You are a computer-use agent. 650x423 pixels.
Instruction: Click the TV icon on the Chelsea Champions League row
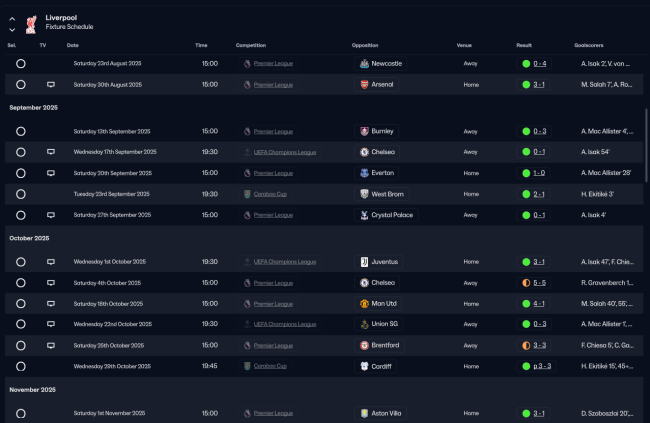(x=50, y=152)
